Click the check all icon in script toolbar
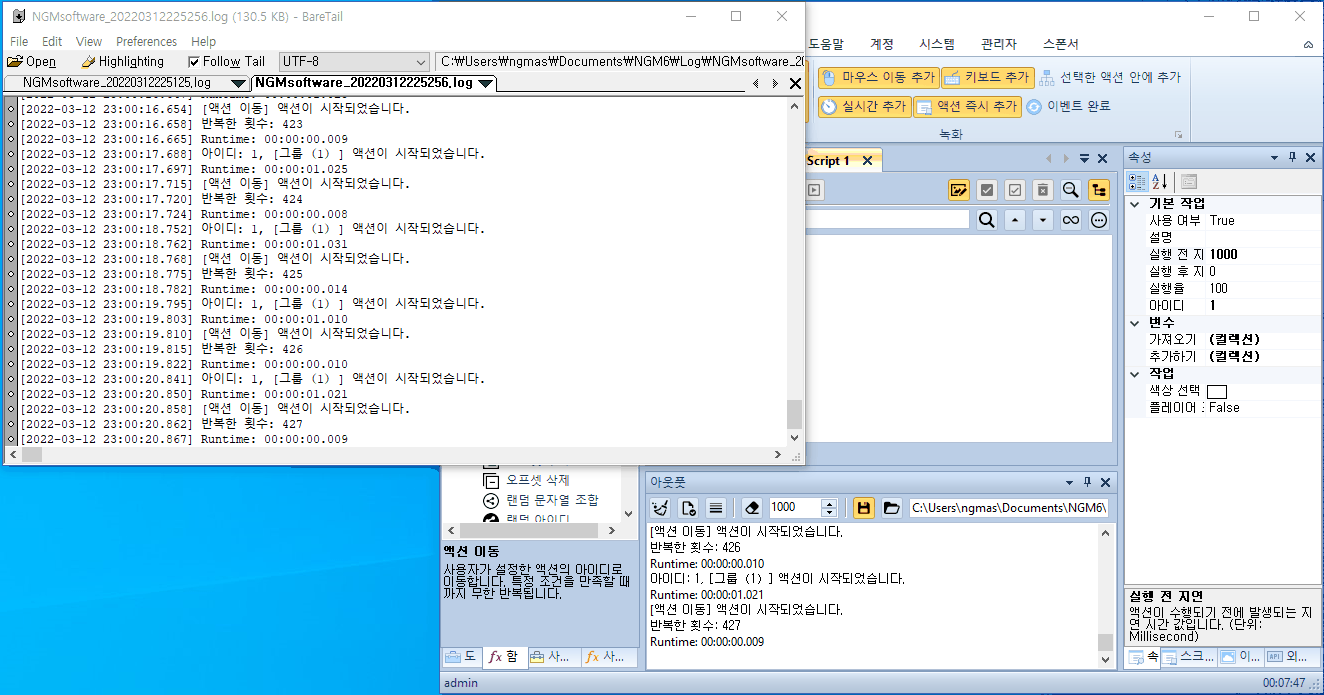Screen dimensions: 1324x695 [987, 190]
